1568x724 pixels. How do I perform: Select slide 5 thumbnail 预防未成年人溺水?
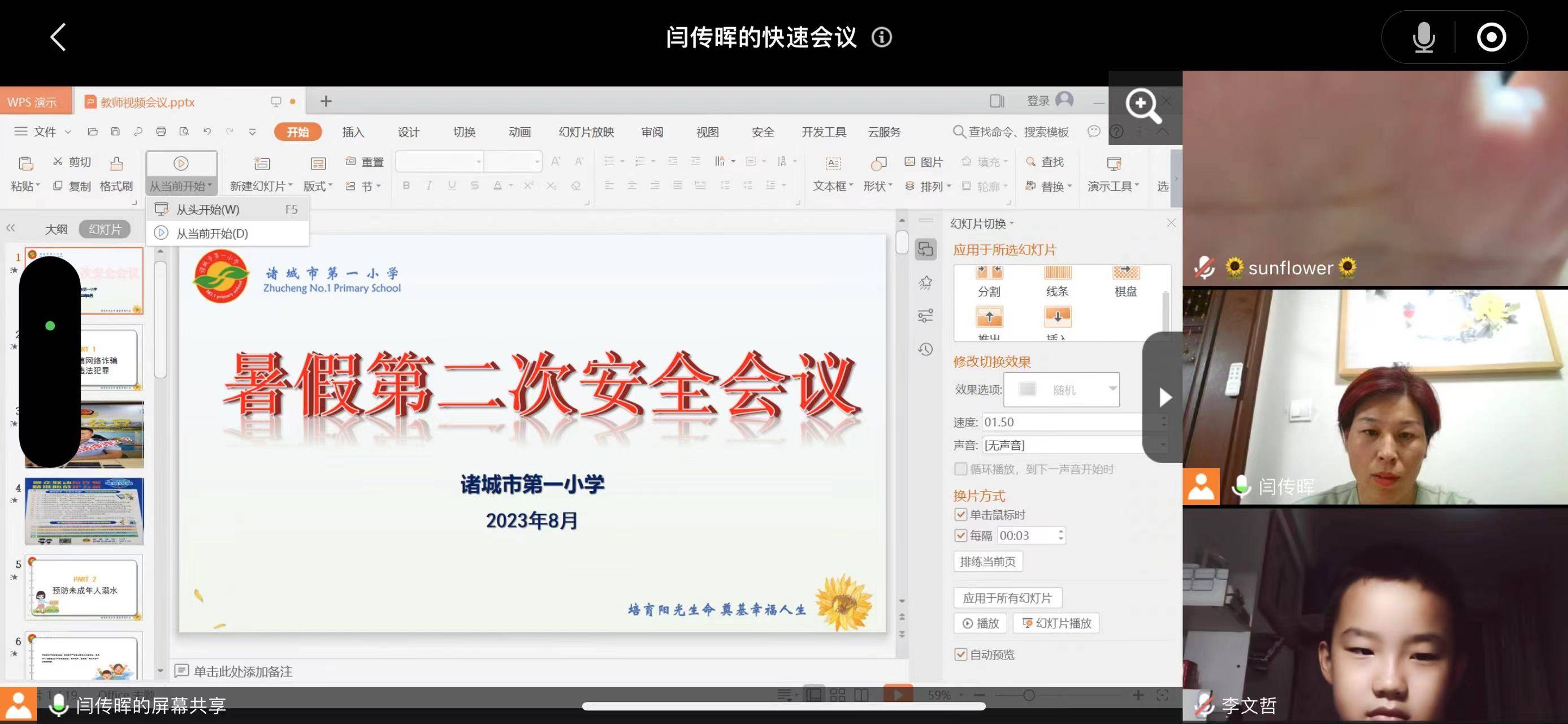point(84,587)
